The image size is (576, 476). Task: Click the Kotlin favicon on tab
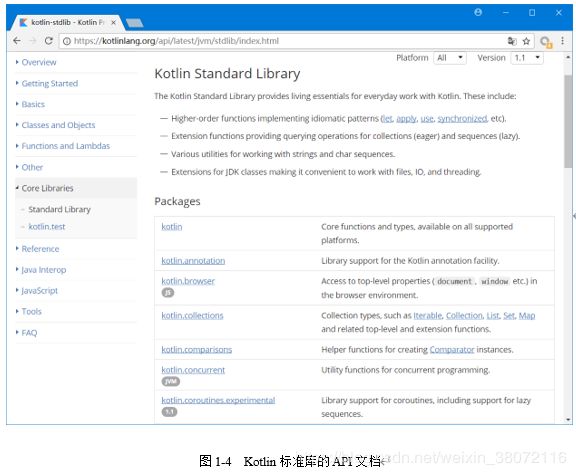click(23, 22)
